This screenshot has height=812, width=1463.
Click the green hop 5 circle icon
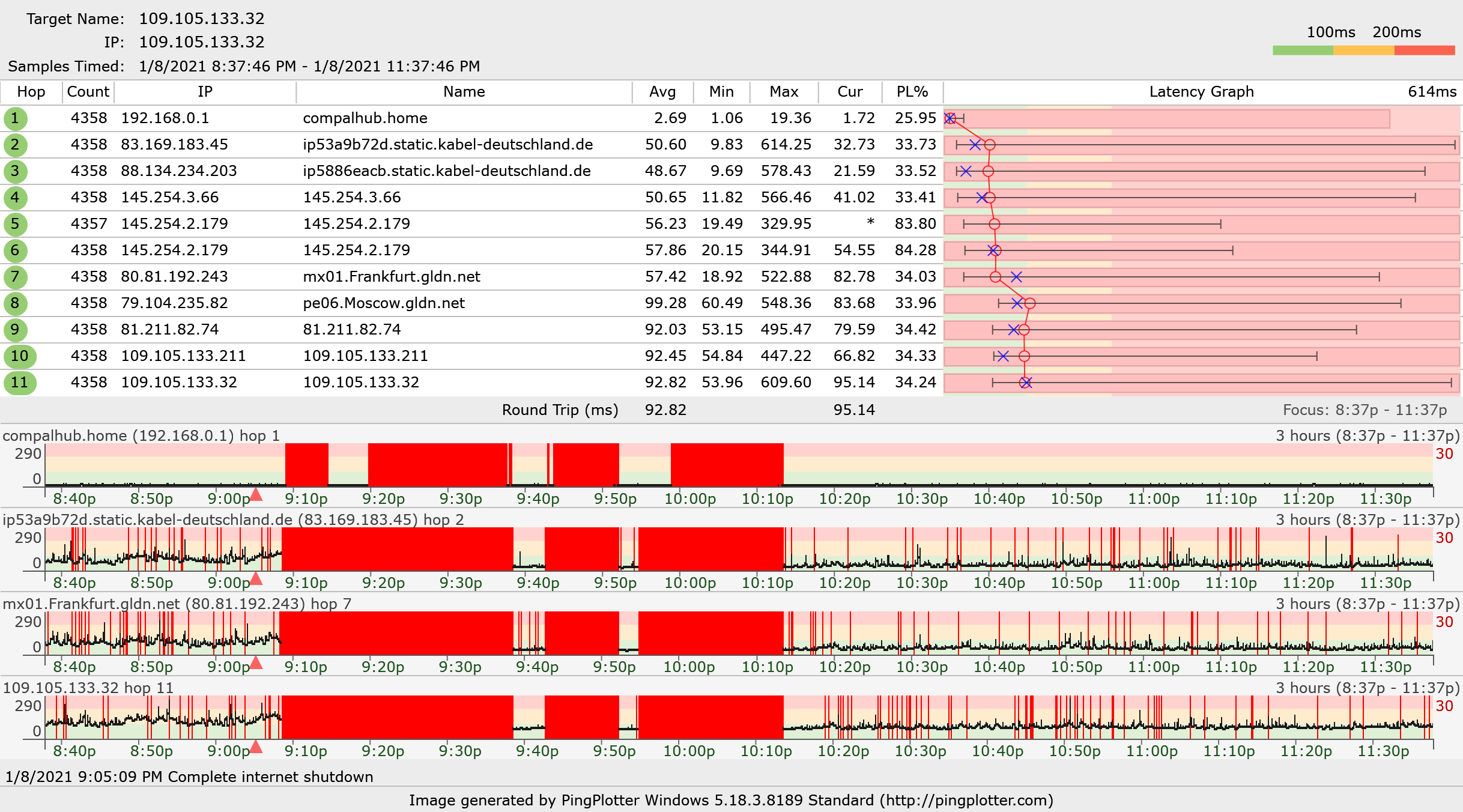pos(15,224)
